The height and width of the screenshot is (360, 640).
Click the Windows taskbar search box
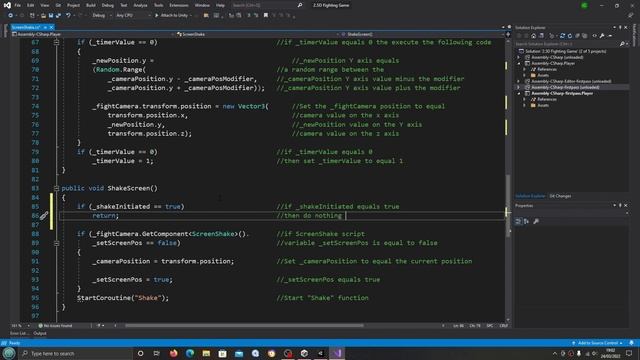(76, 353)
